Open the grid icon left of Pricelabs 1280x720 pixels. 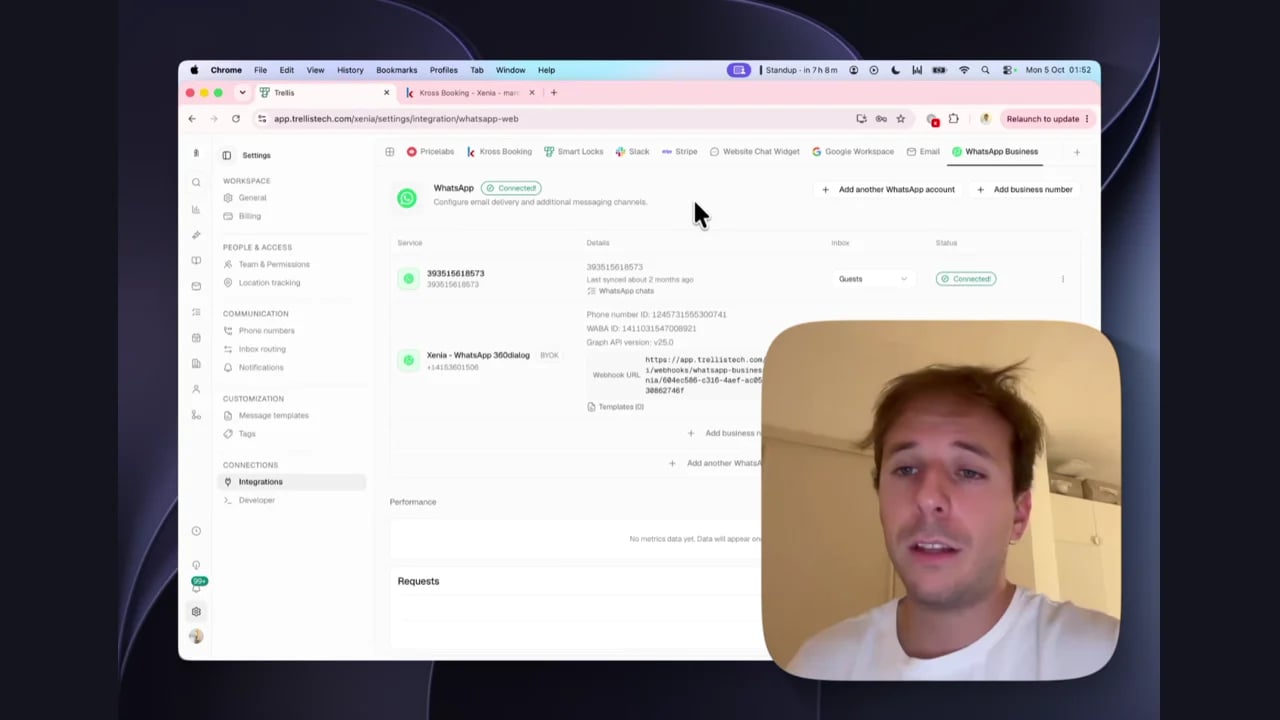tap(390, 152)
